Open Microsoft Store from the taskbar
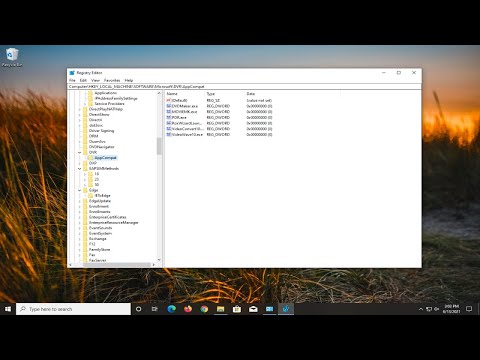The width and height of the screenshot is (480, 360). (237, 309)
